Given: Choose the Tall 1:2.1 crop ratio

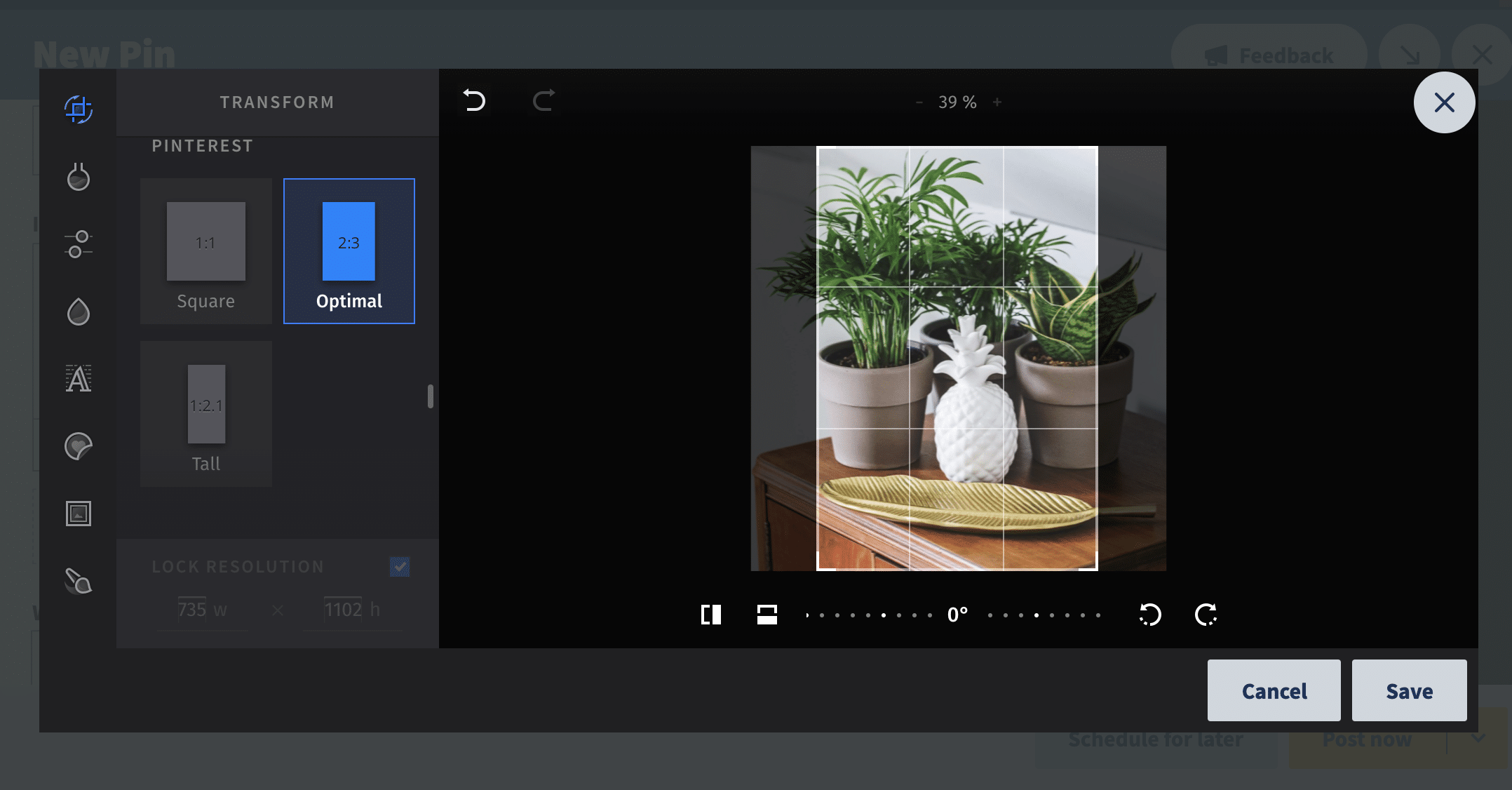Looking at the screenshot, I should point(206,414).
